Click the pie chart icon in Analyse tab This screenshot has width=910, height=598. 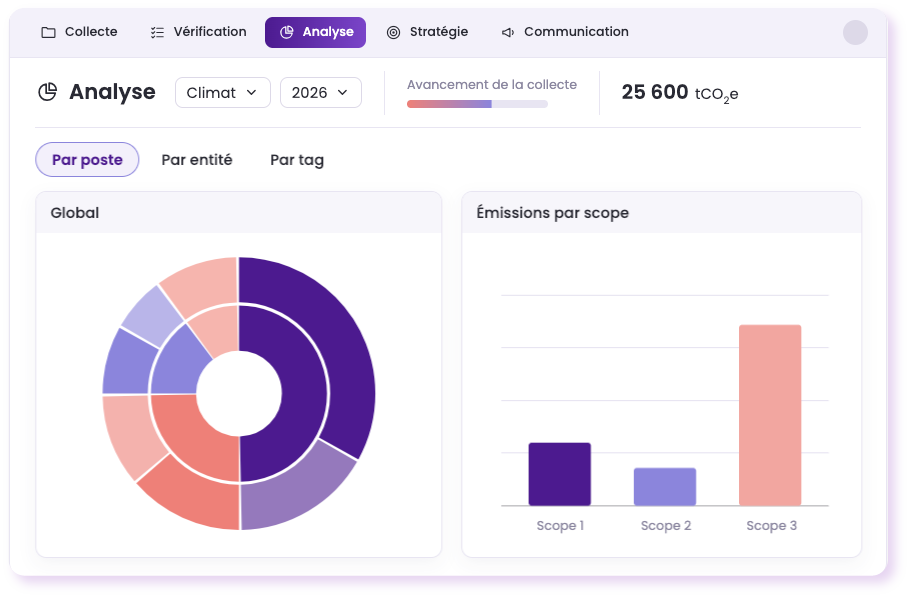click(x=287, y=33)
